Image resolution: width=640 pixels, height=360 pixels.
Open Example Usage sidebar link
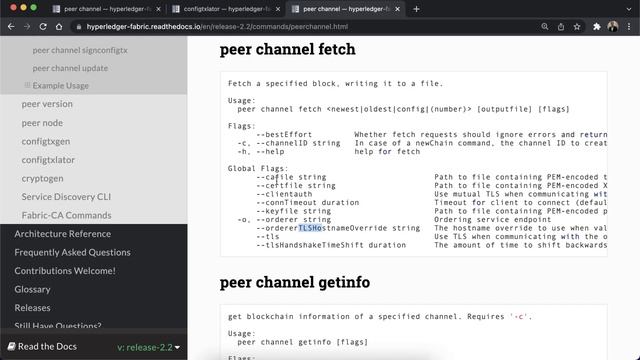60,86
